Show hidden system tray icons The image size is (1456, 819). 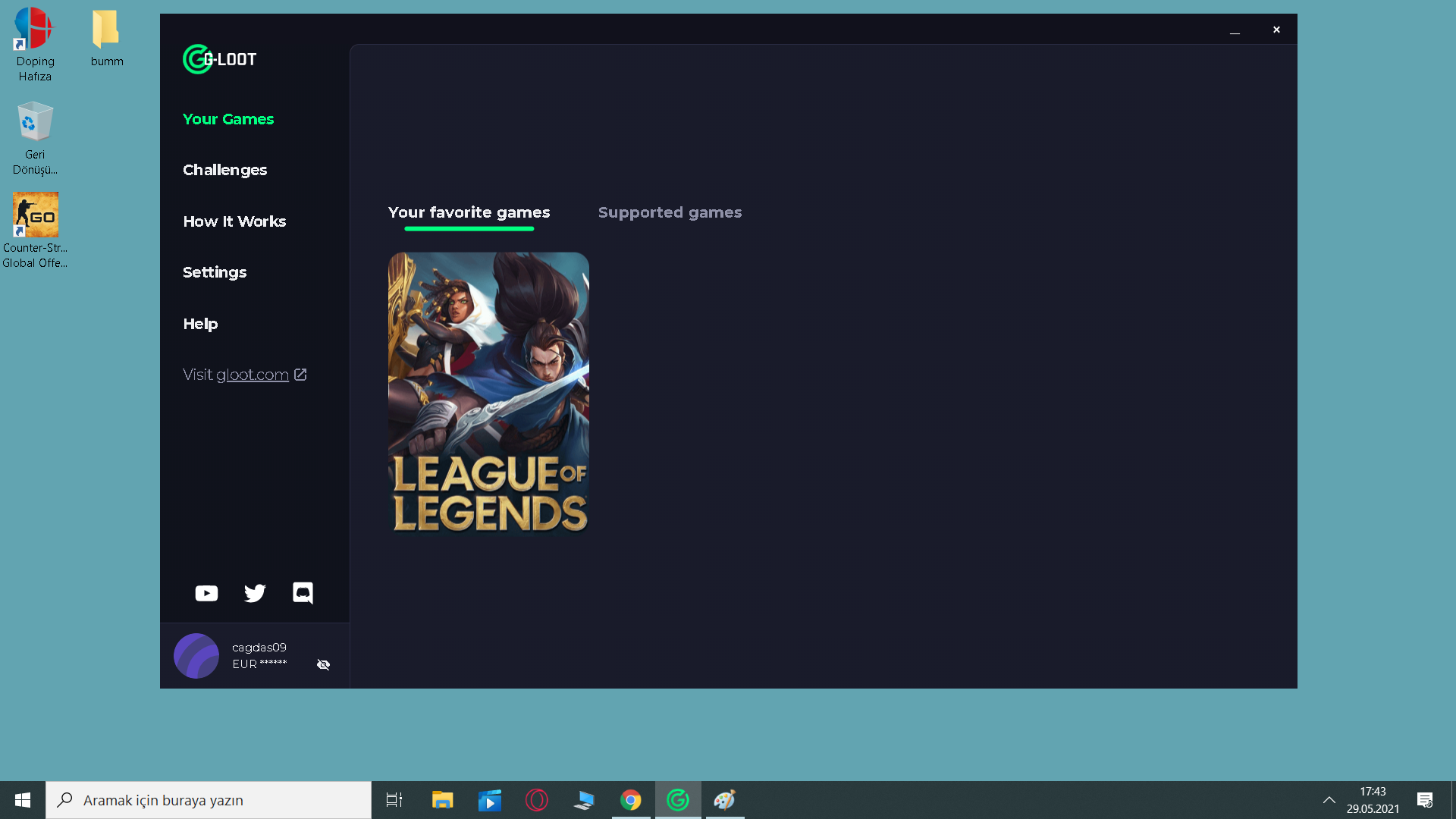tap(1329, 800)
